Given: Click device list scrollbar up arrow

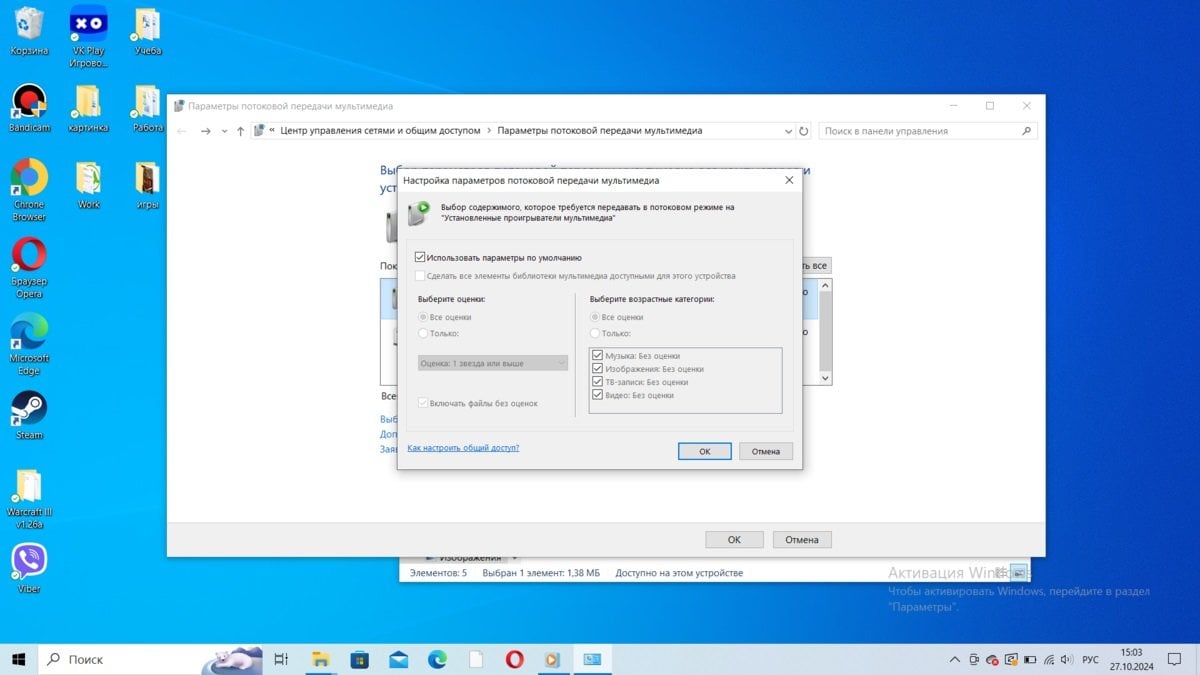Looking at the screenshot, I should pos(825,286).
